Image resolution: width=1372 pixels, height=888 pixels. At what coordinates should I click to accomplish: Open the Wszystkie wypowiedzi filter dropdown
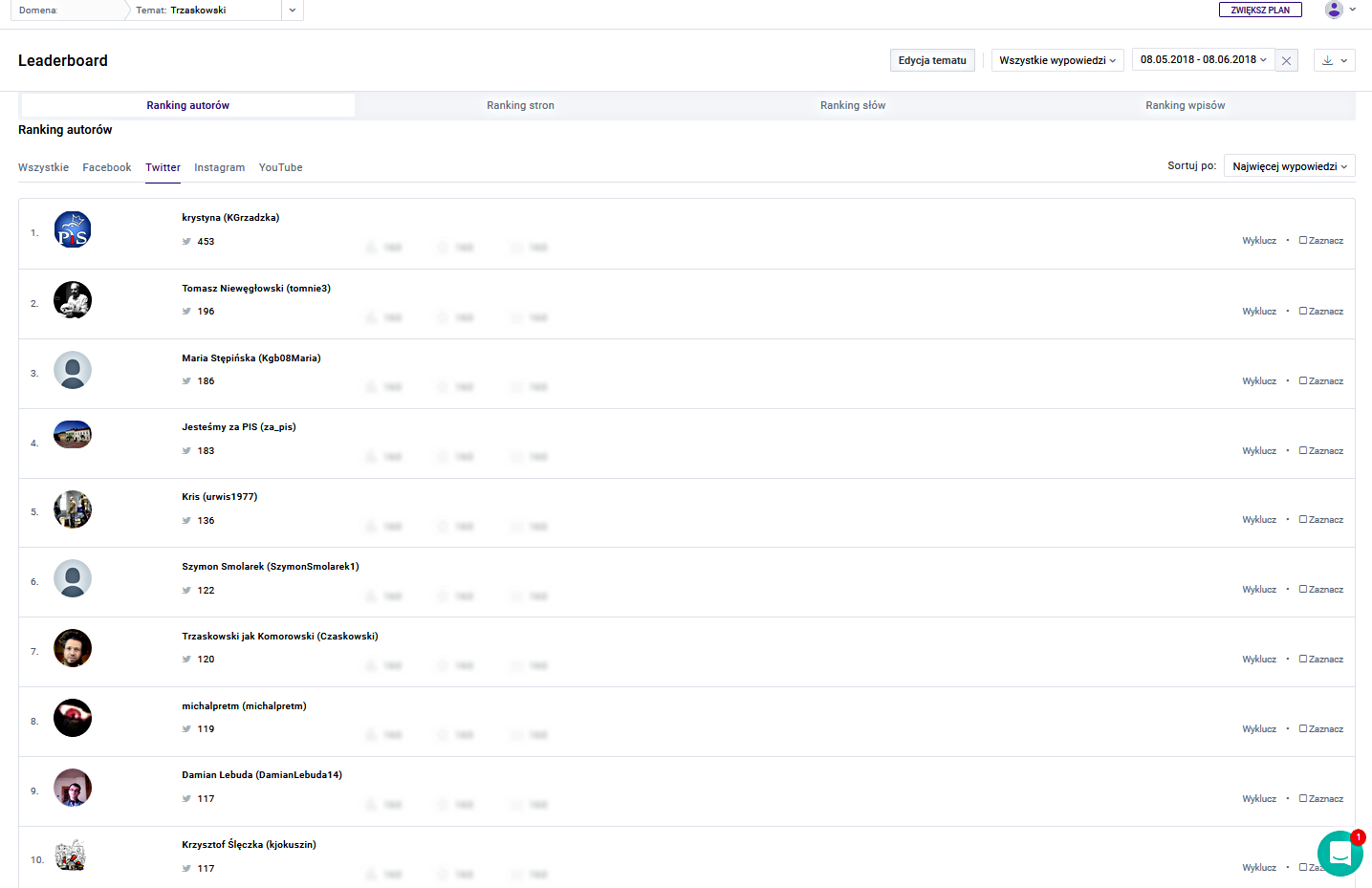click(1056, 60)
